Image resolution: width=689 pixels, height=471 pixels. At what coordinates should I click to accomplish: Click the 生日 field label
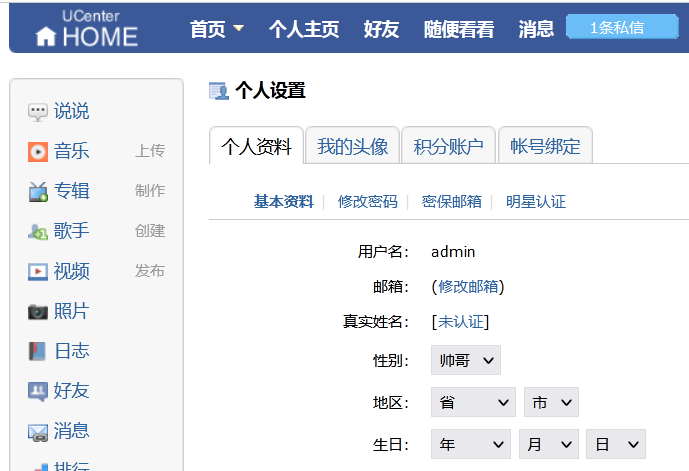coord(391,445)
